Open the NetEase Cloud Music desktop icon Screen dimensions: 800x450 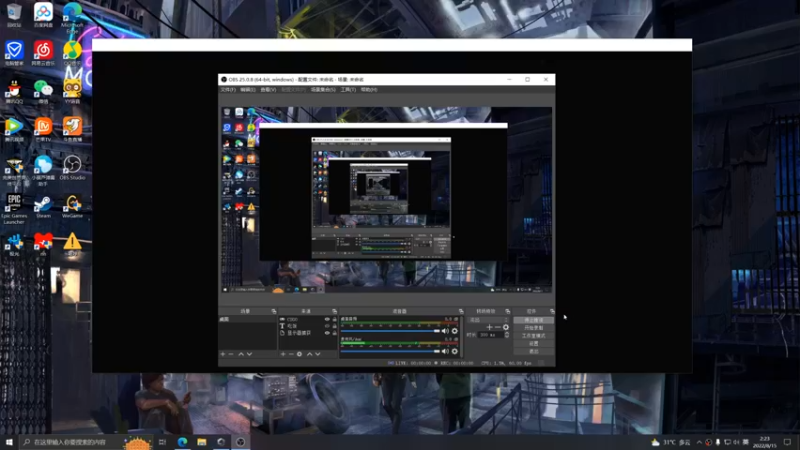[x=43, y=53]
